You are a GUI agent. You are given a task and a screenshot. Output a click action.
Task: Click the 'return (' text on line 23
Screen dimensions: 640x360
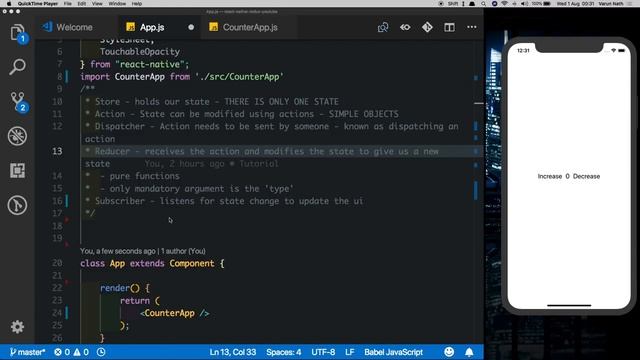(140, 301)
